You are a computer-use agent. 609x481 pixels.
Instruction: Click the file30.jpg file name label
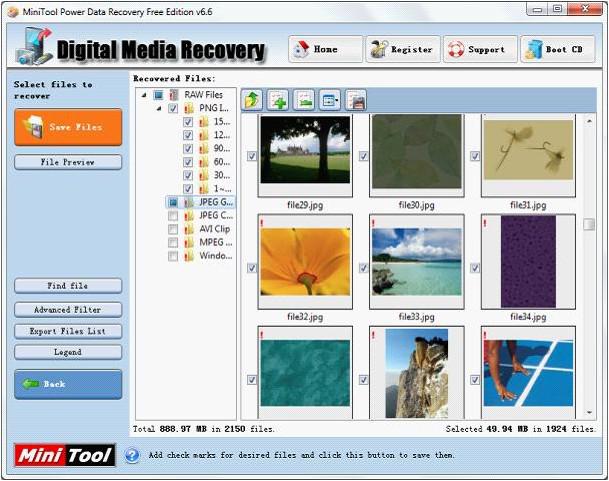click(x=416, y=205)
